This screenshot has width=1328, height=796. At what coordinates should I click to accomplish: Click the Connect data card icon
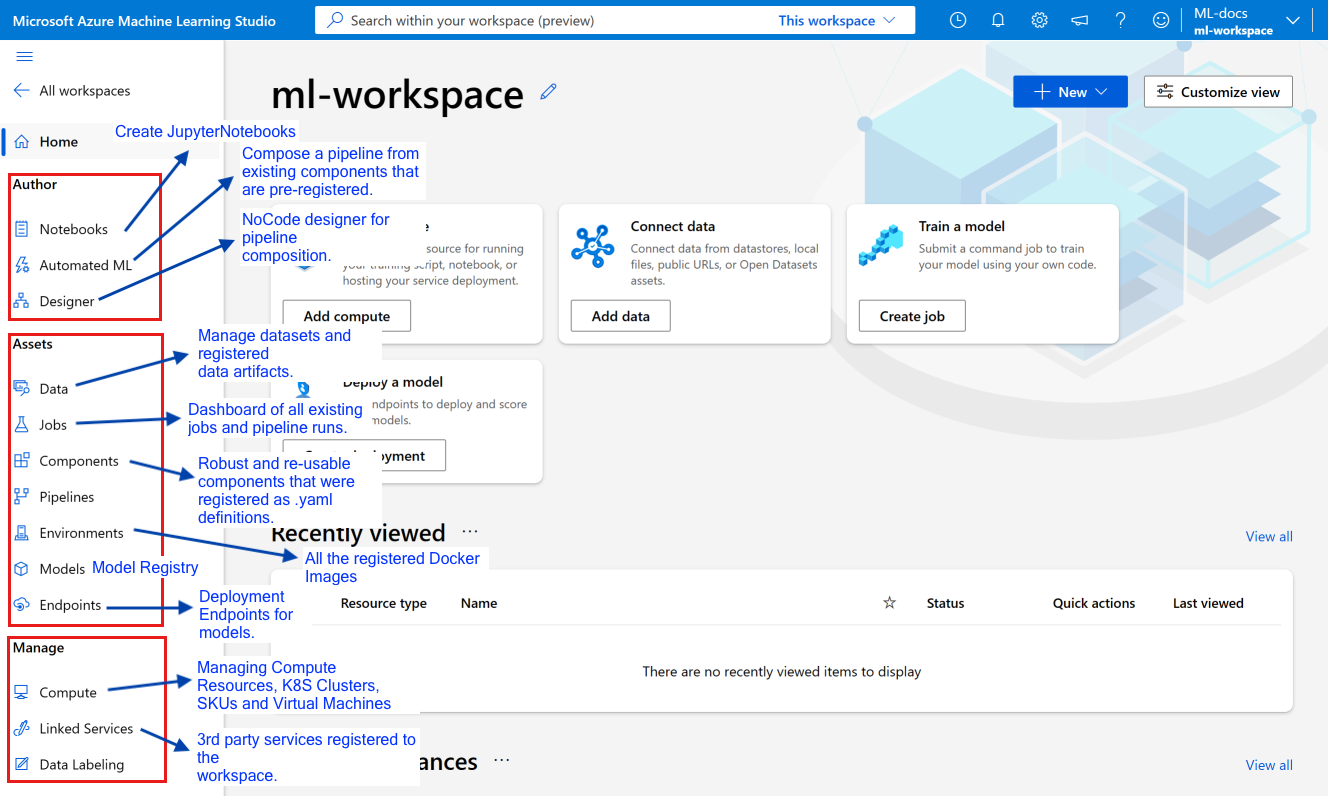(x=592, y=246)
